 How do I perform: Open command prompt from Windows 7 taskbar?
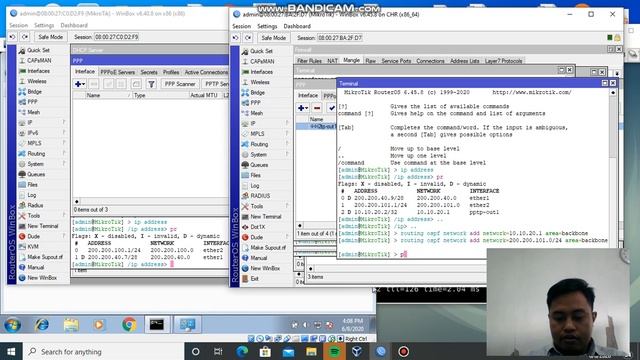coord(157,324)
